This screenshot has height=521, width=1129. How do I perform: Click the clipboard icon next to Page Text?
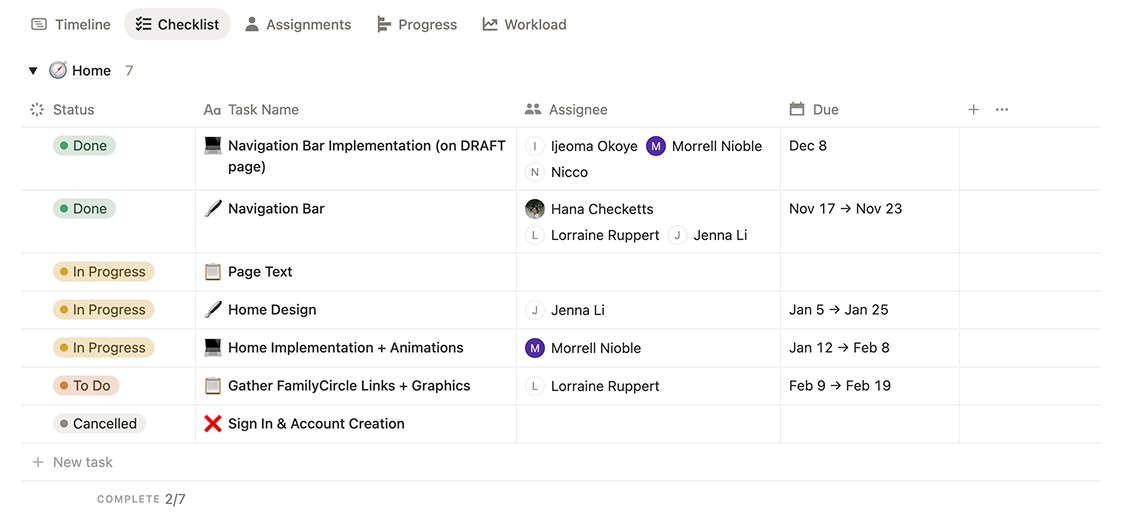click(212, 272)
